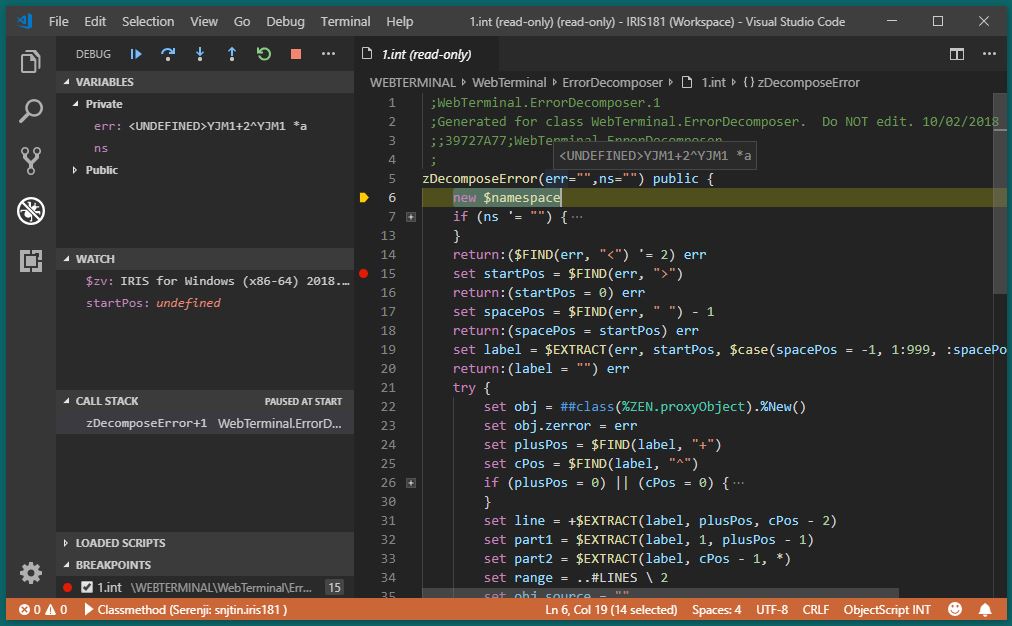
Task: Open the Terminal menu
Action: (345, 21)
